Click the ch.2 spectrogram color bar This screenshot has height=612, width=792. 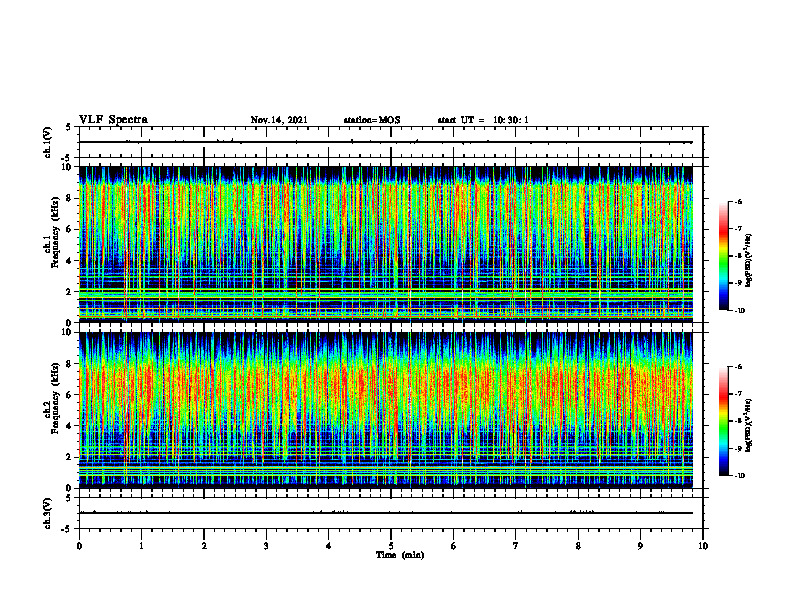tap(723, 421)
